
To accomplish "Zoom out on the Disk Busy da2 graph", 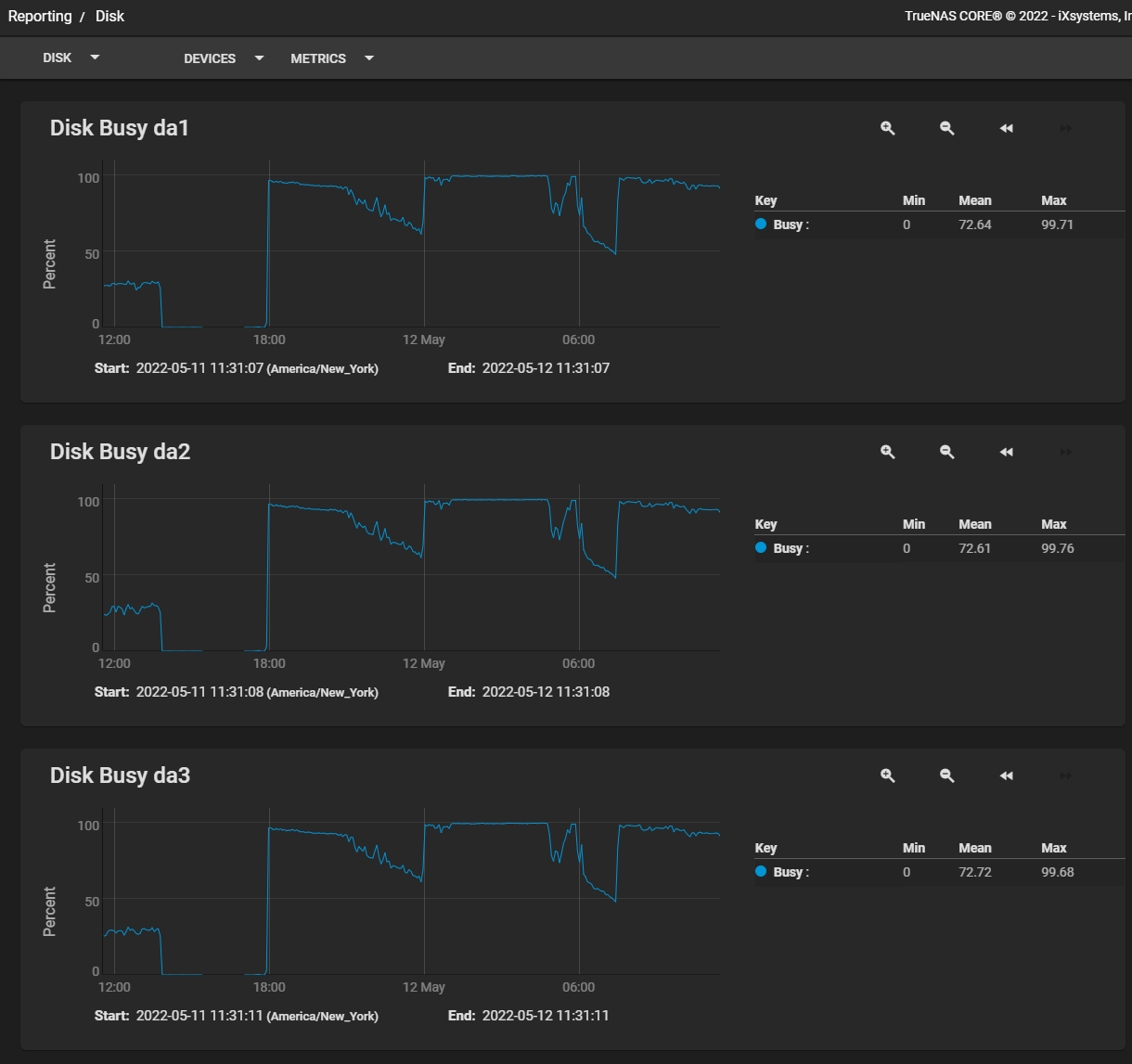I will pos(947,452).
